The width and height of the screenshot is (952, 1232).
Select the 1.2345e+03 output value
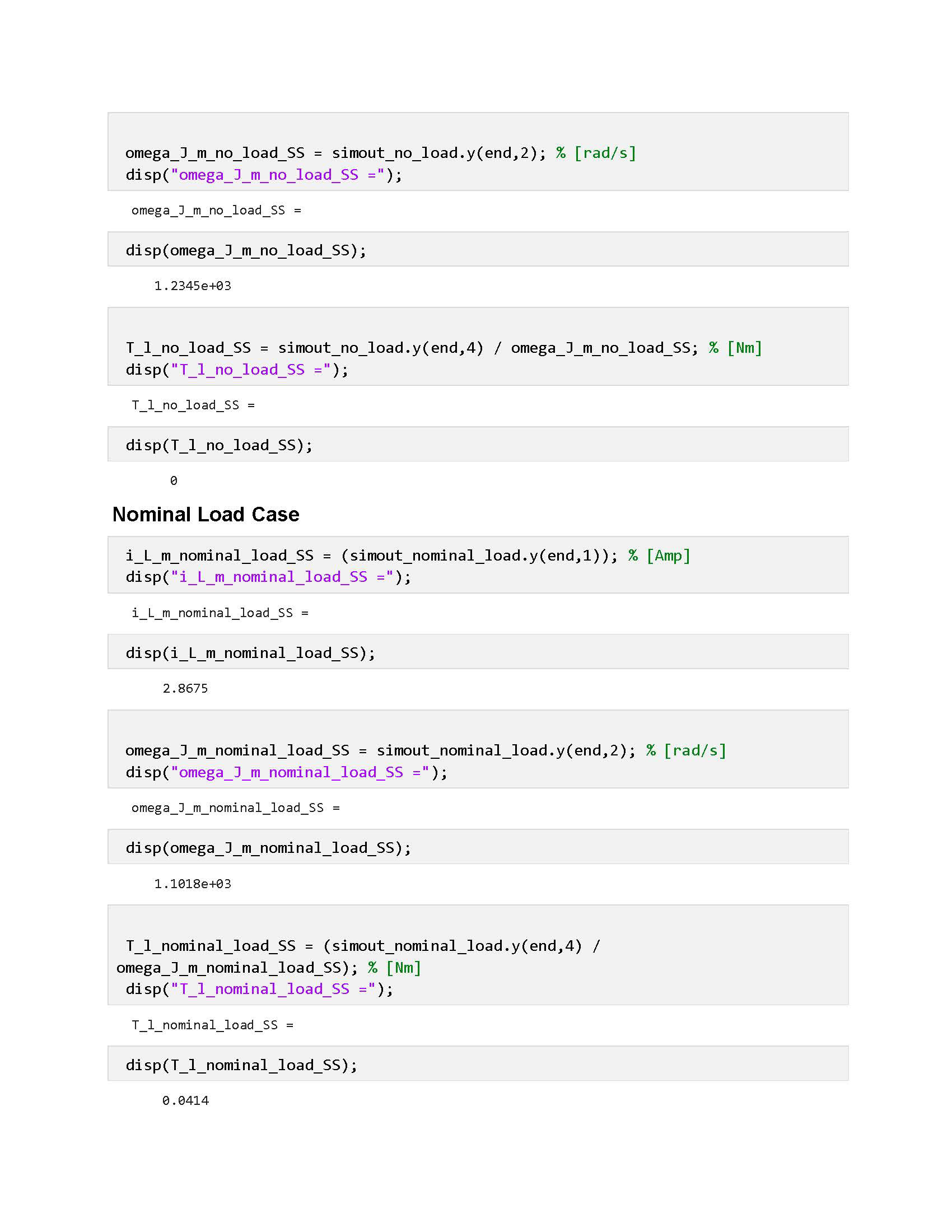pos(192,286)
